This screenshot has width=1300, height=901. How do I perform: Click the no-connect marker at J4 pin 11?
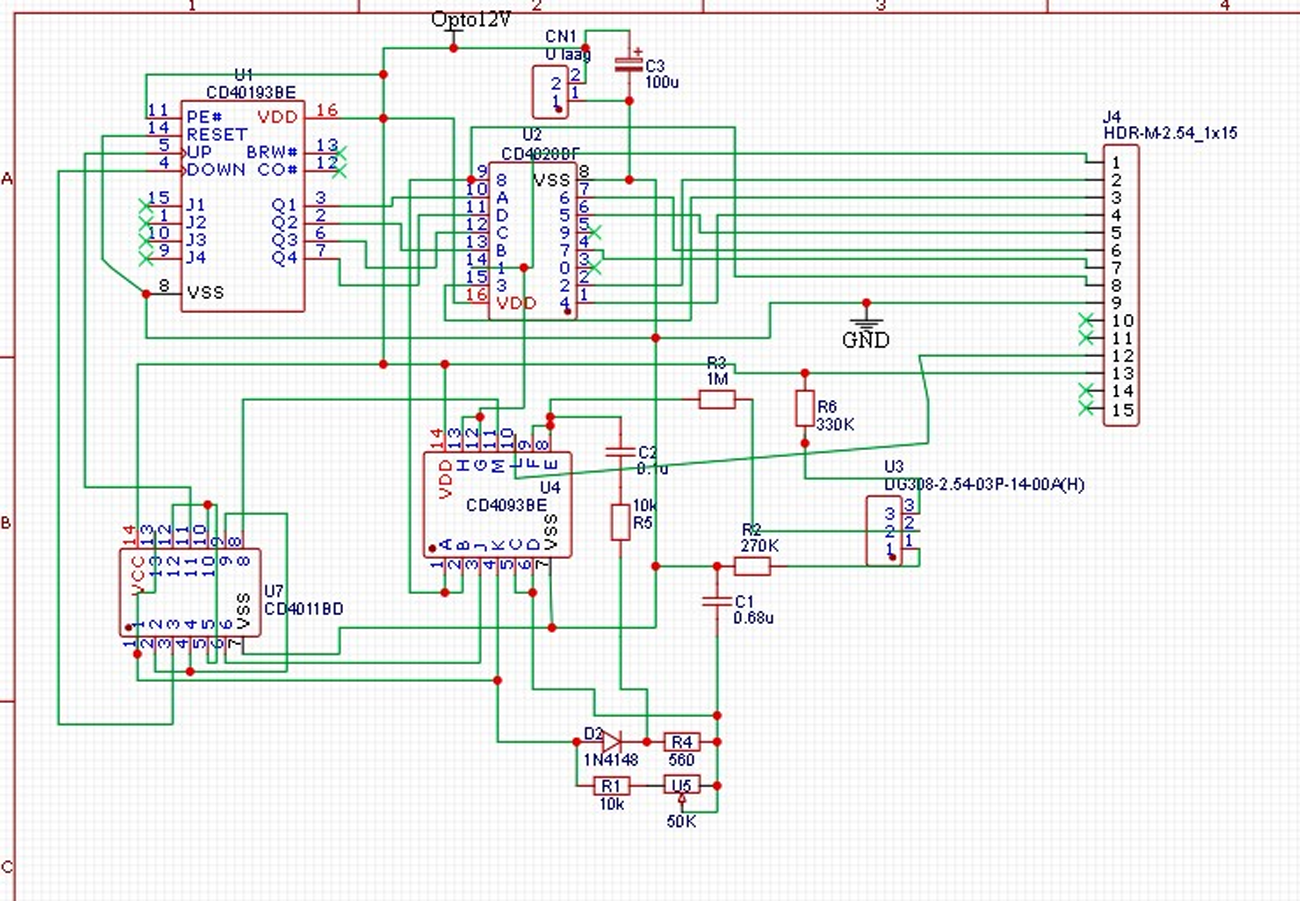(x=1085, y=338)
